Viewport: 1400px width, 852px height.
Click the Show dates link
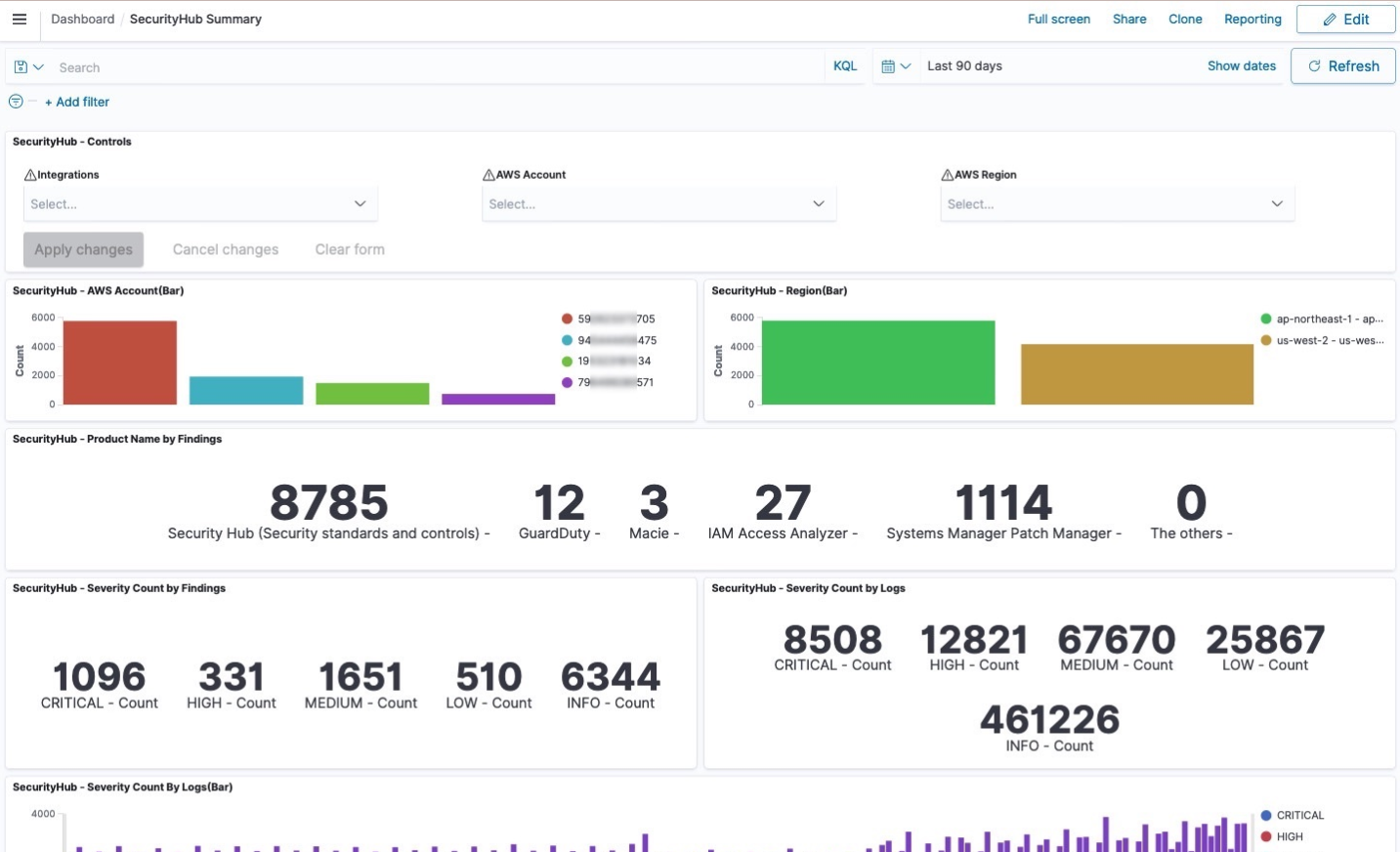pyautogui.click(x=1241, y=66)
